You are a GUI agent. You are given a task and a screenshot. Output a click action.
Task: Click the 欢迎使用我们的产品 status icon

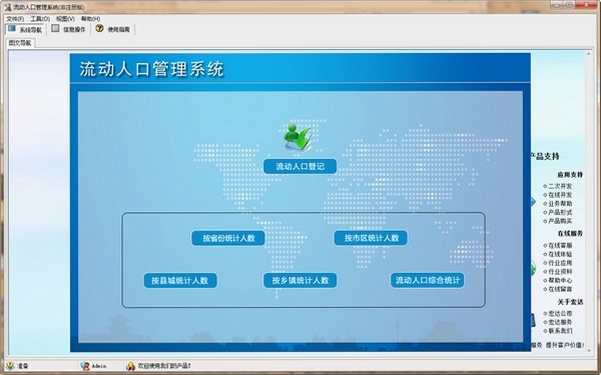pos(131,366)
